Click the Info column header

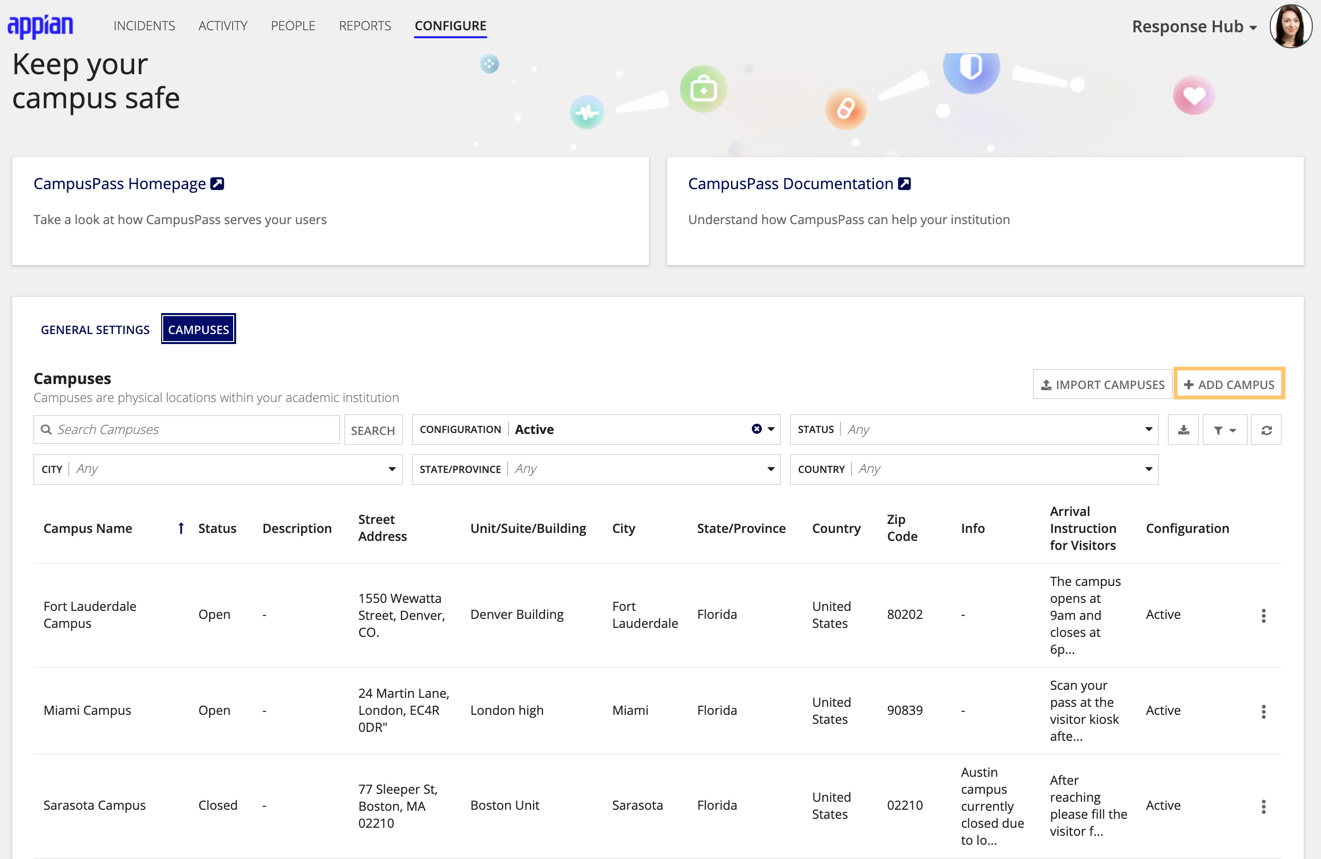pos(973,528)
